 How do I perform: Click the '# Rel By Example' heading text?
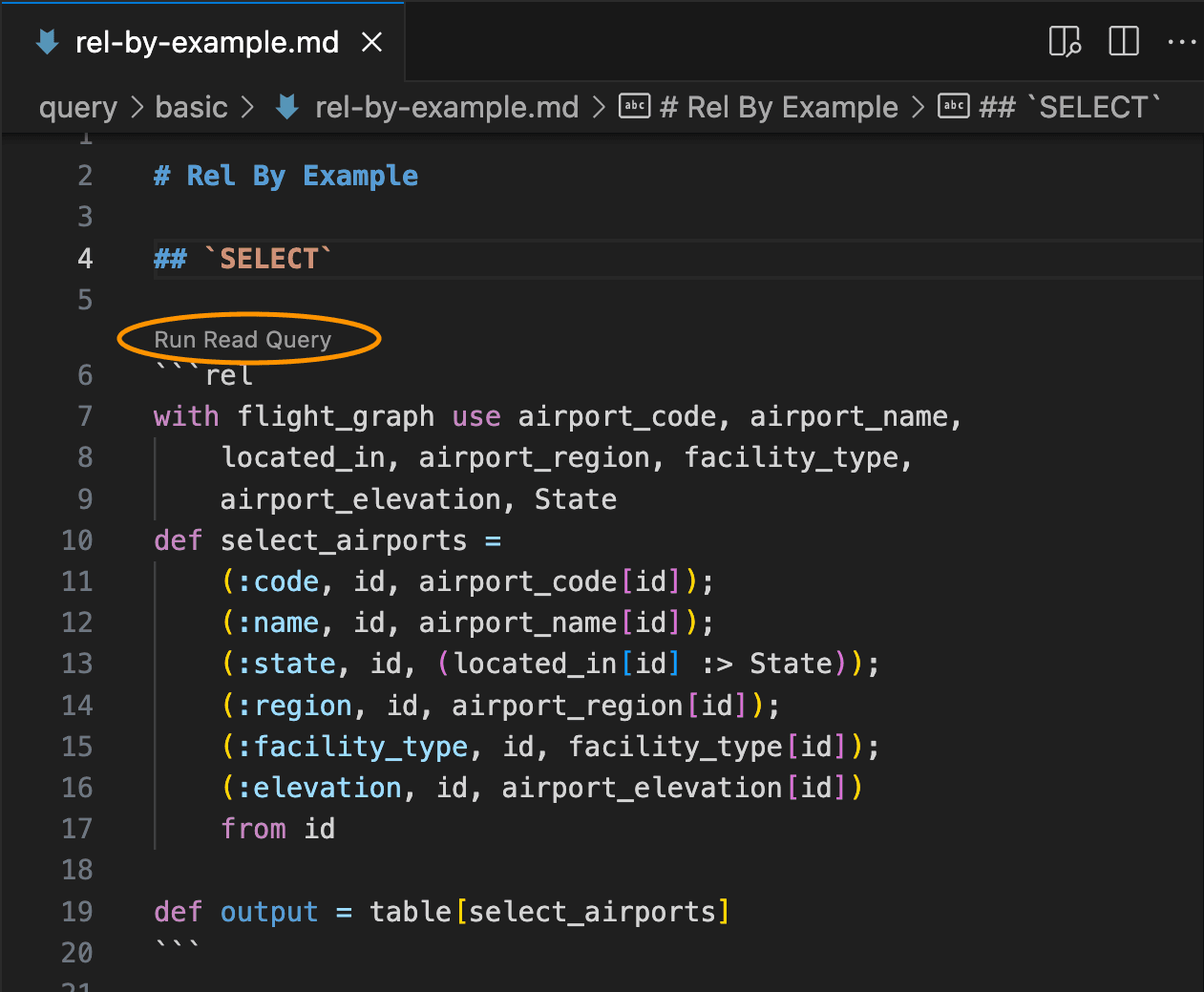285,176
